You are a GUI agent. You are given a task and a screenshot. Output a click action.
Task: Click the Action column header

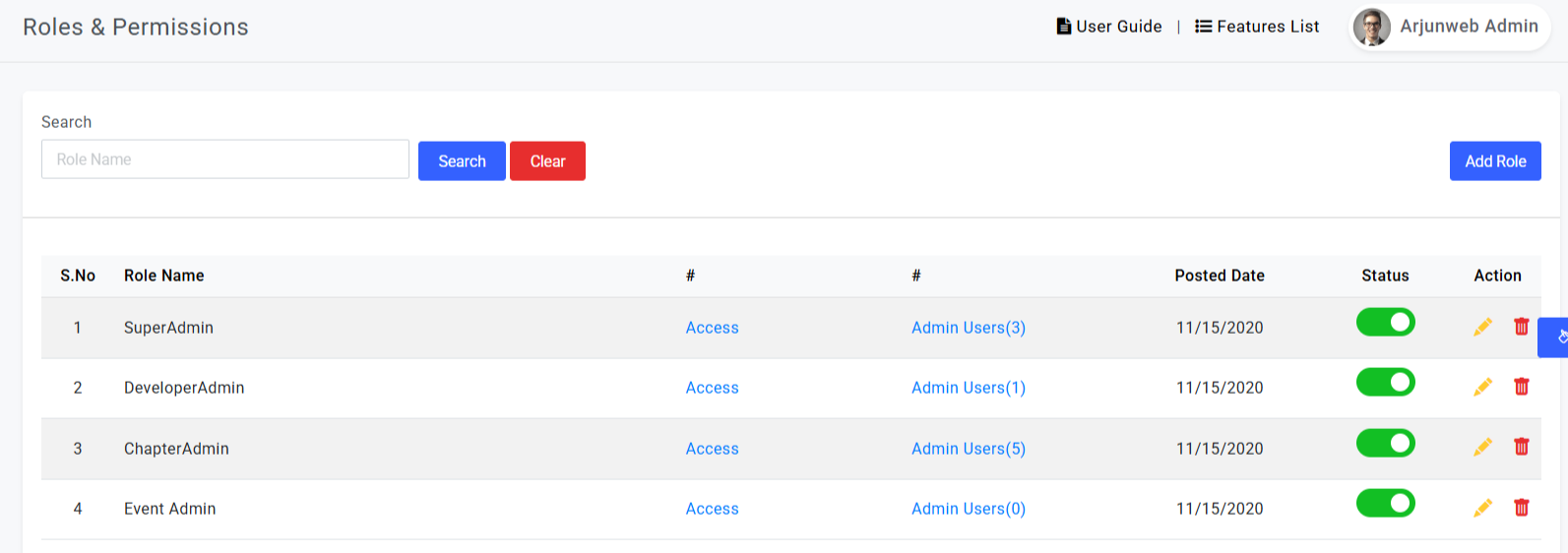click(x=1497, y=276)
